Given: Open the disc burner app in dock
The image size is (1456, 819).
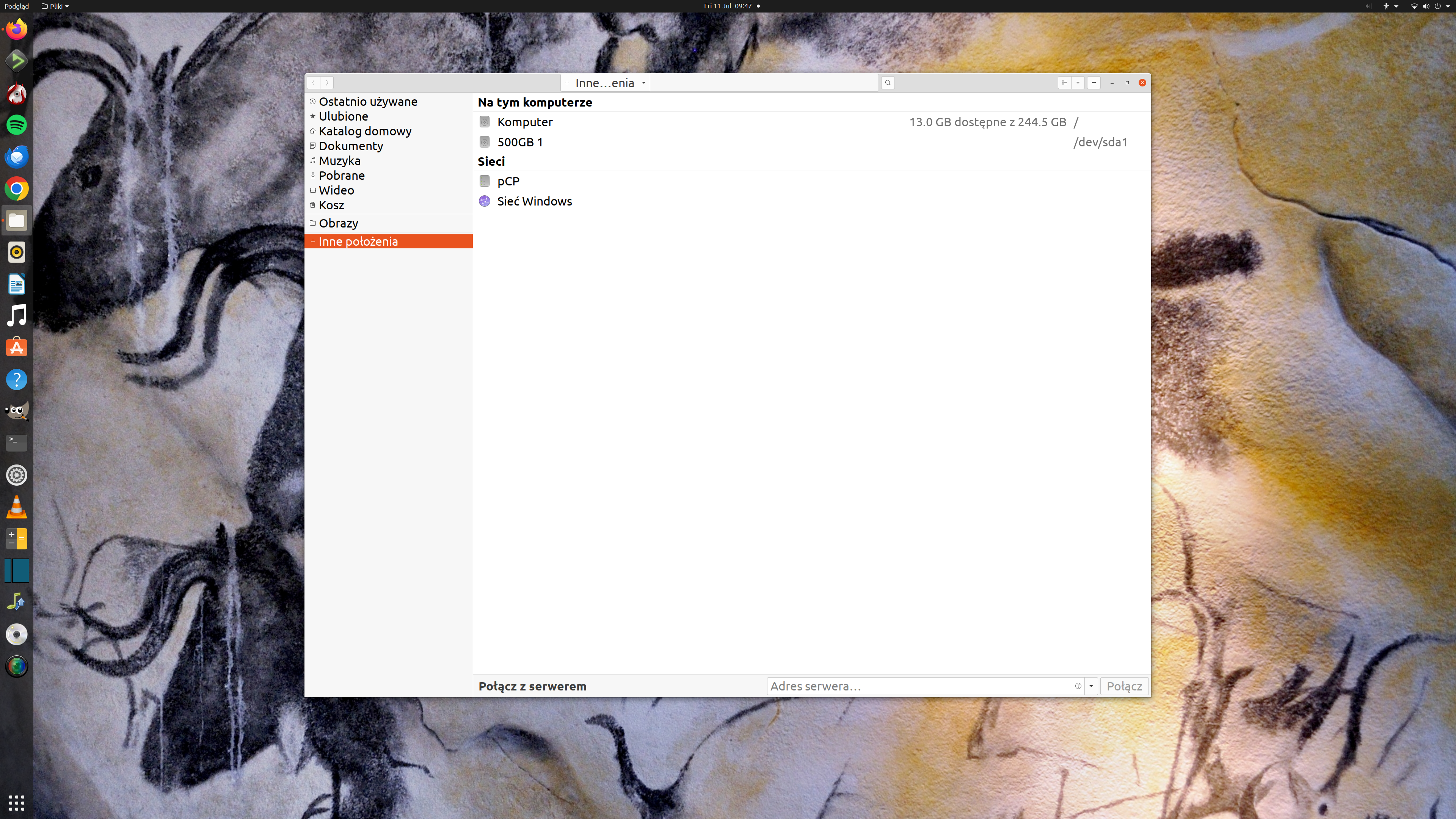Looking at the screenshot, I should pos(16,634).
